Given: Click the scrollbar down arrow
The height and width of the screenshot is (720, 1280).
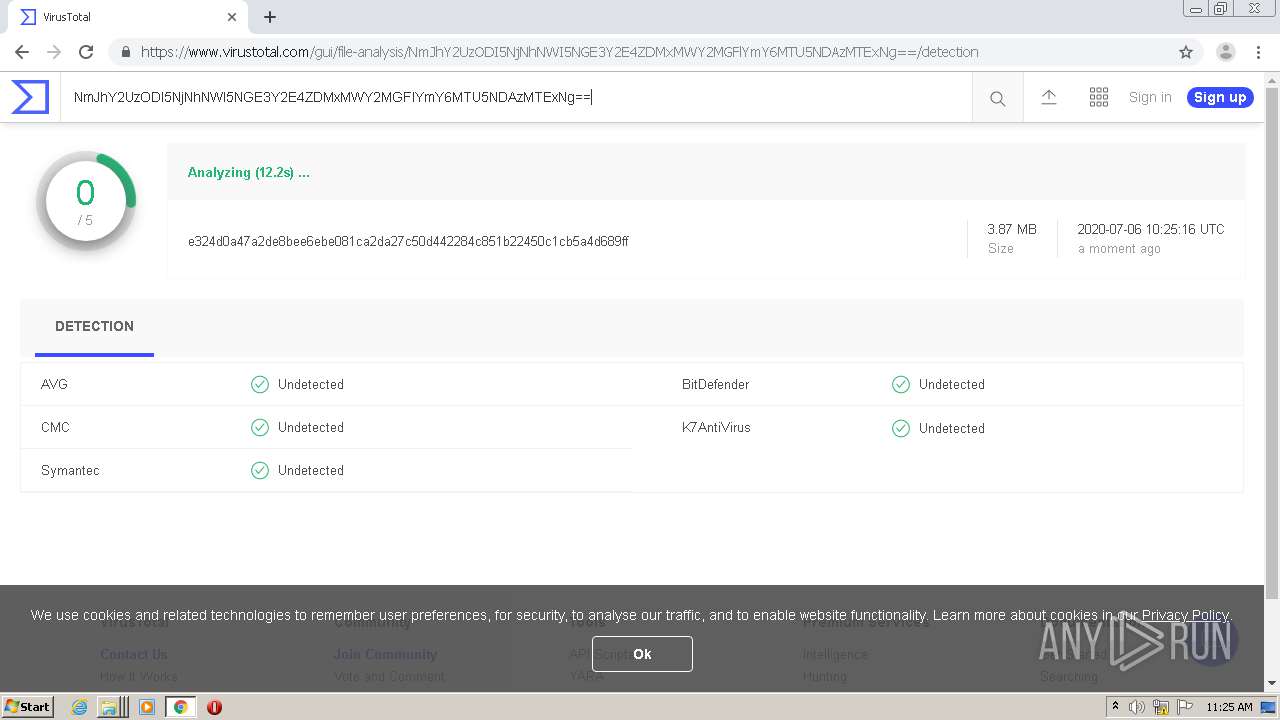Looking at the screenshot, I should (x=1272, y=683).
